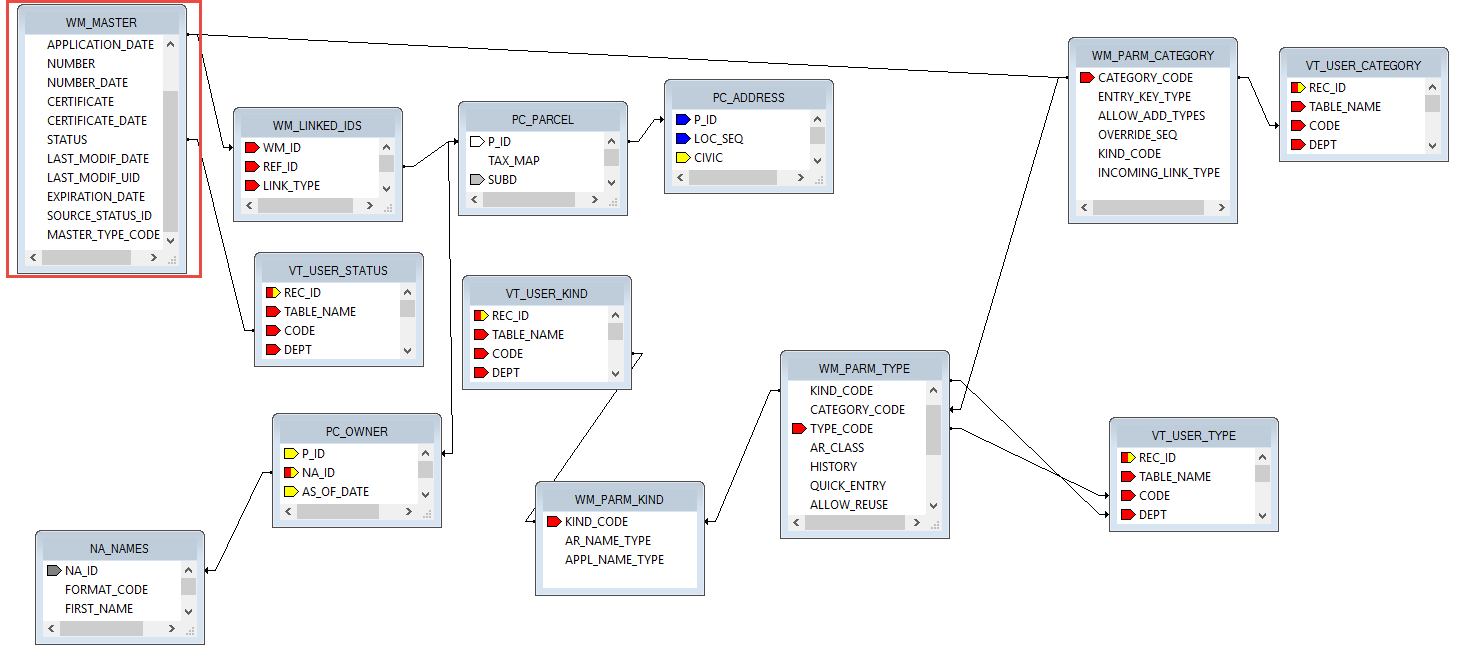Click the key icon beside KIND_CODE in WM_PARM_KIND
The height and width of the screenshot is (649, 1463).
pyautogui.click(x=553, y=522)
